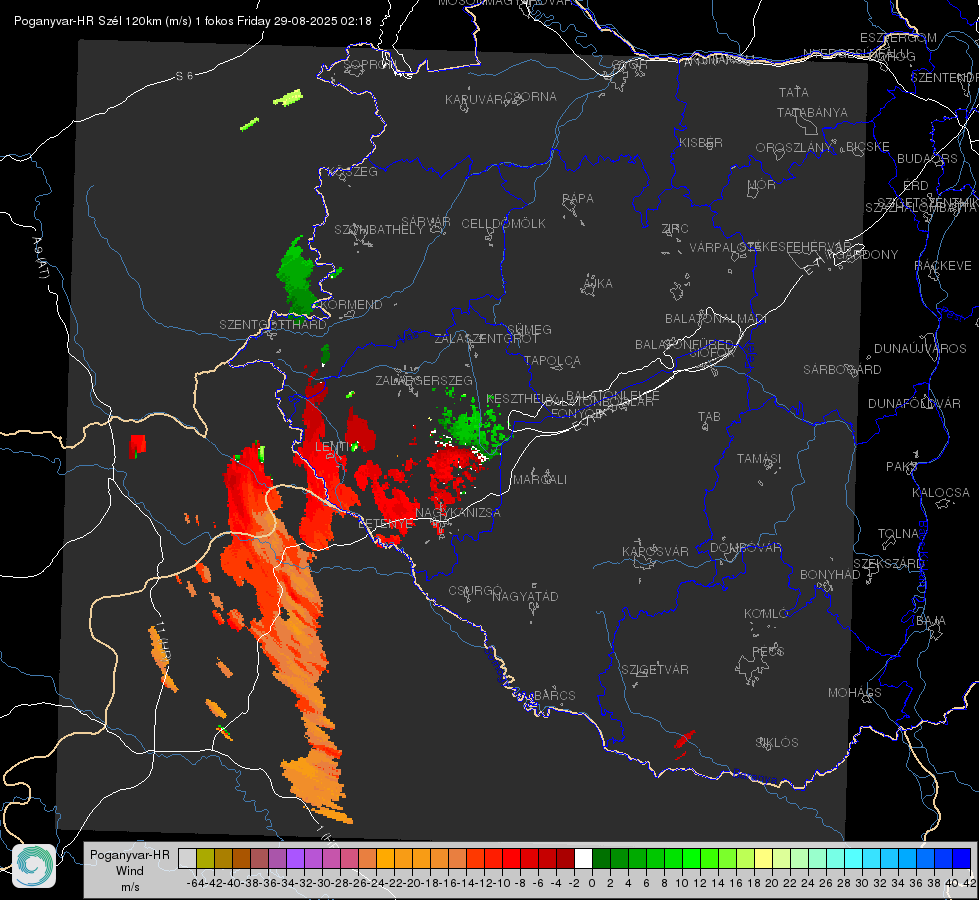This screenshot has width=979, height=900.
Task: Click the NAGYATÁD label
Action: pos(525,596)
